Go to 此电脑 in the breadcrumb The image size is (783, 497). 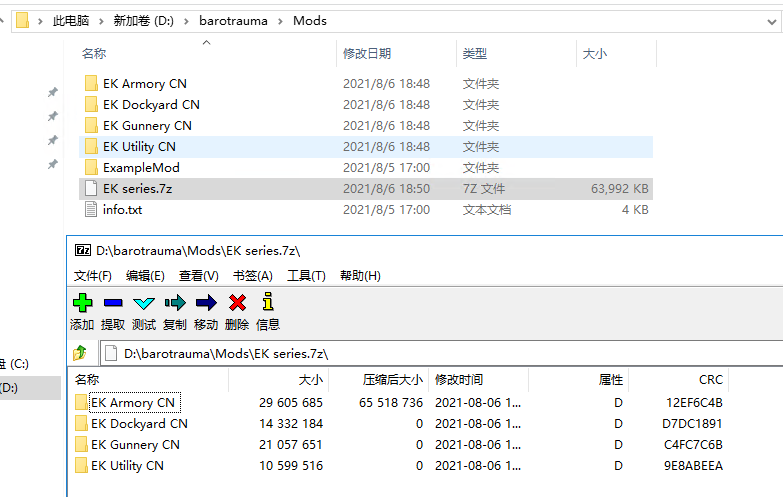click(71, 20)
